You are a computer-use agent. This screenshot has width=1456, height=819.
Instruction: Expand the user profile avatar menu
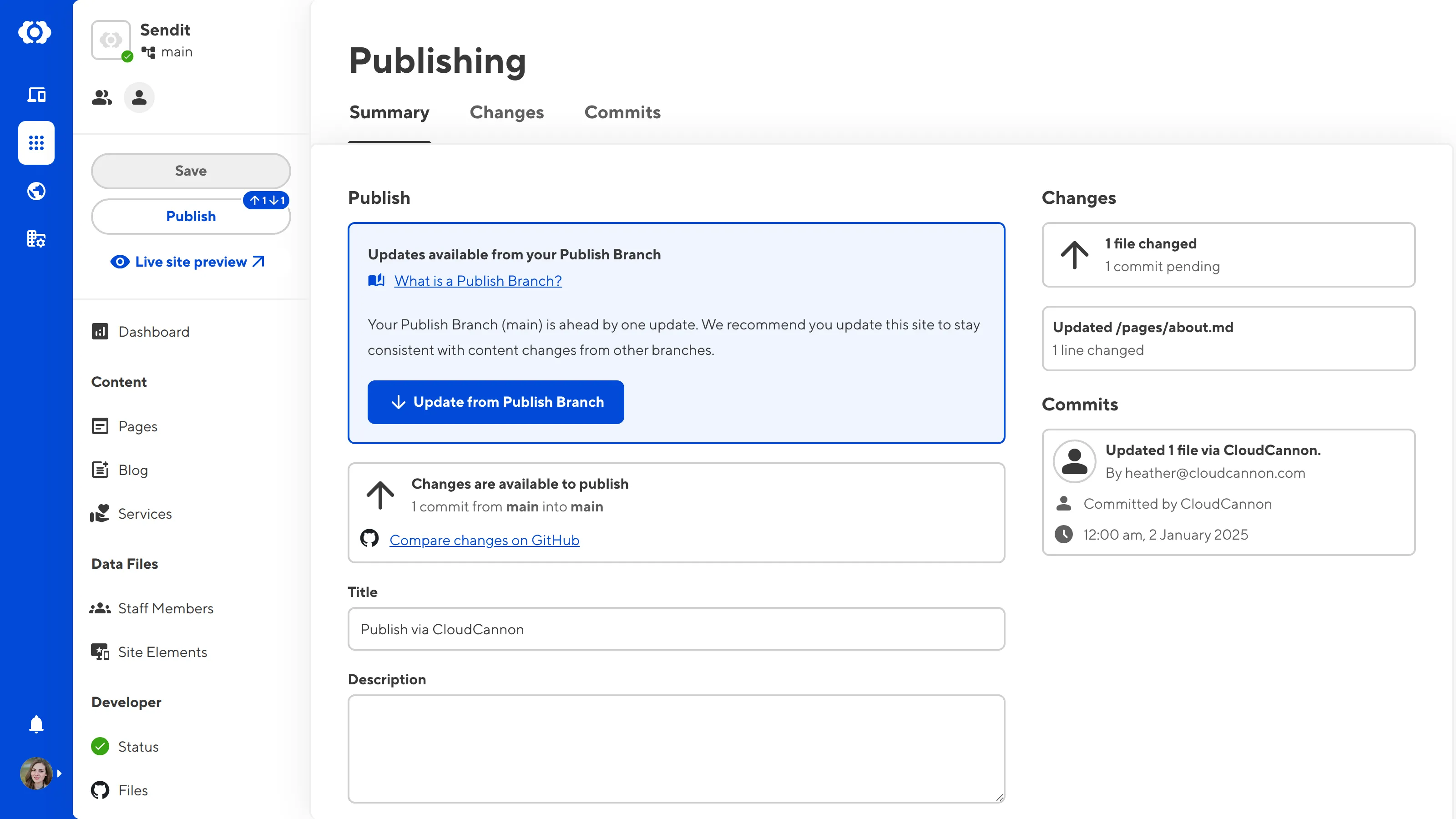(x=37, y=773)
